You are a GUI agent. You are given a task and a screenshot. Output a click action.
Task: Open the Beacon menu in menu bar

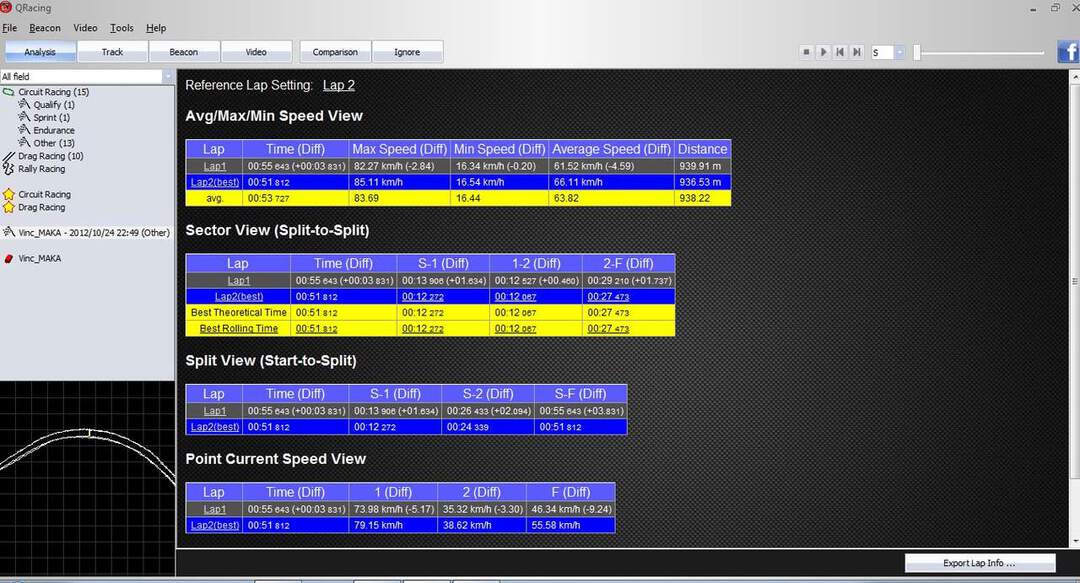click(45, 28)
